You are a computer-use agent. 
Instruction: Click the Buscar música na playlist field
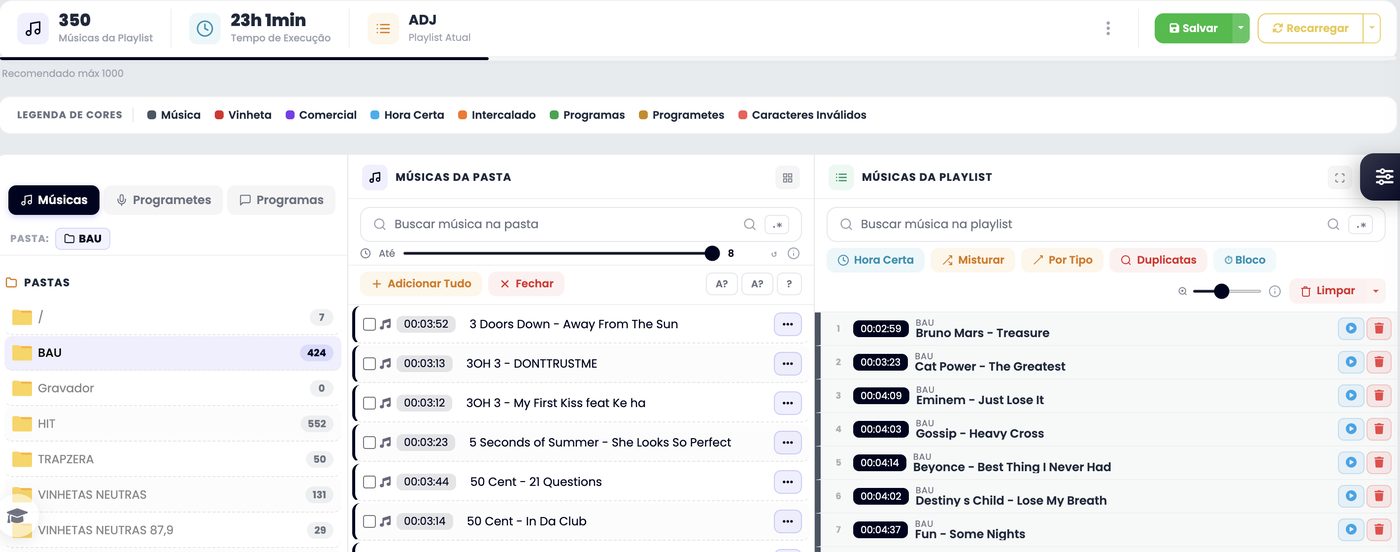1106,225
